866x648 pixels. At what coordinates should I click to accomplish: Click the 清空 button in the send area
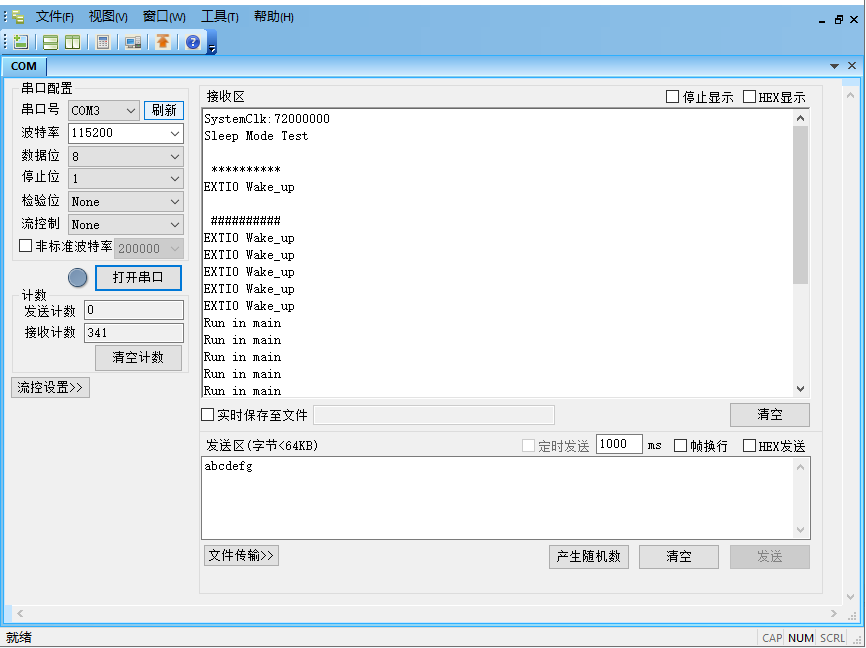pos(679,557)
